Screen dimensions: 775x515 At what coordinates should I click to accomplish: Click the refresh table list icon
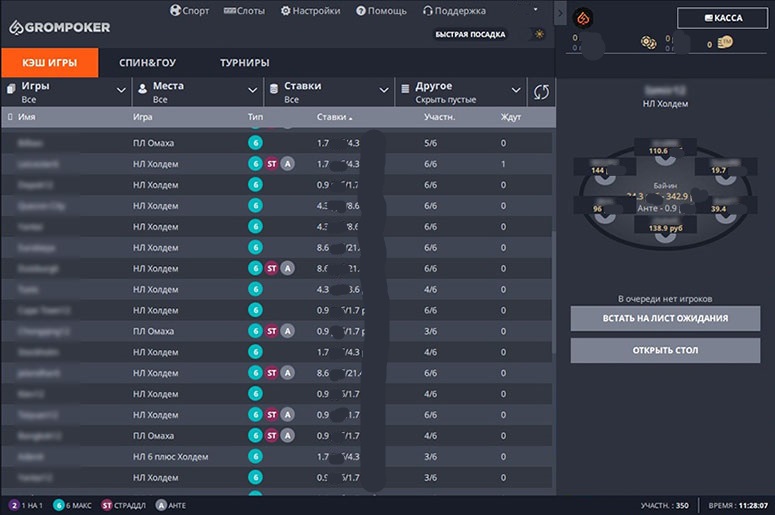541,92
